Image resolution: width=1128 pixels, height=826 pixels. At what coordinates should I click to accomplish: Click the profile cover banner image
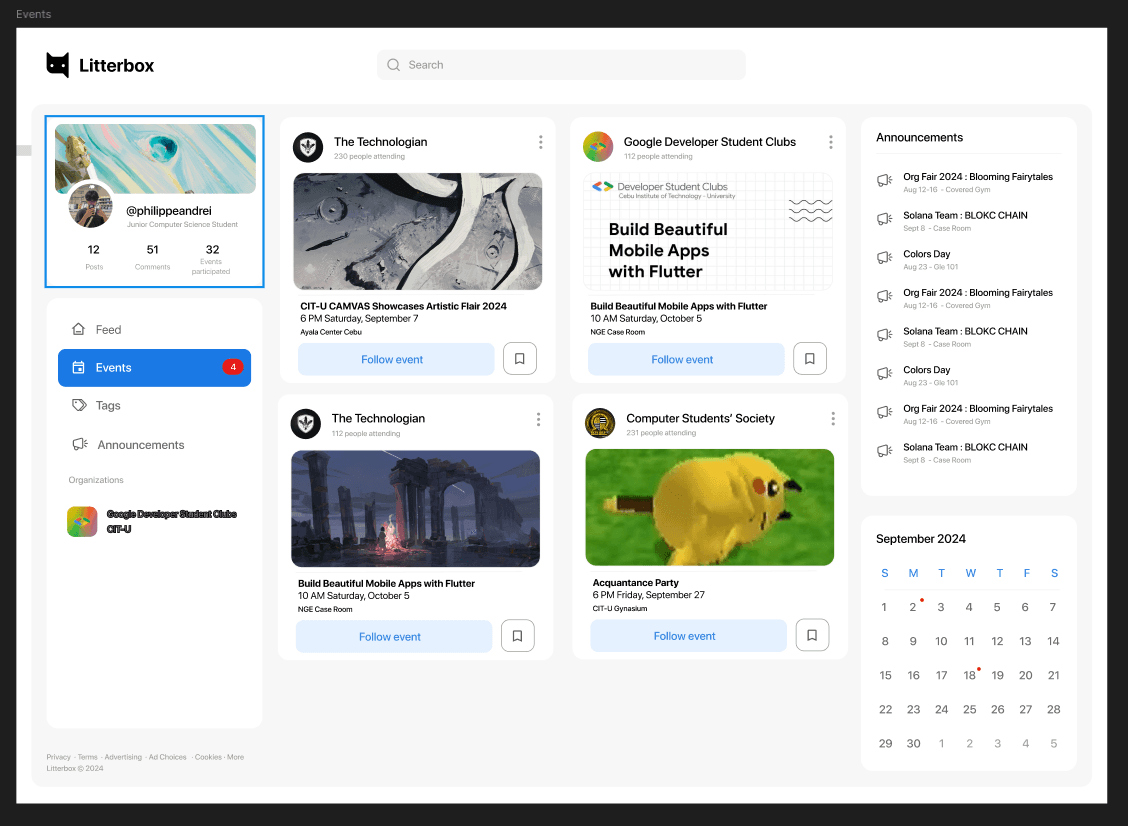pos(155,158)
